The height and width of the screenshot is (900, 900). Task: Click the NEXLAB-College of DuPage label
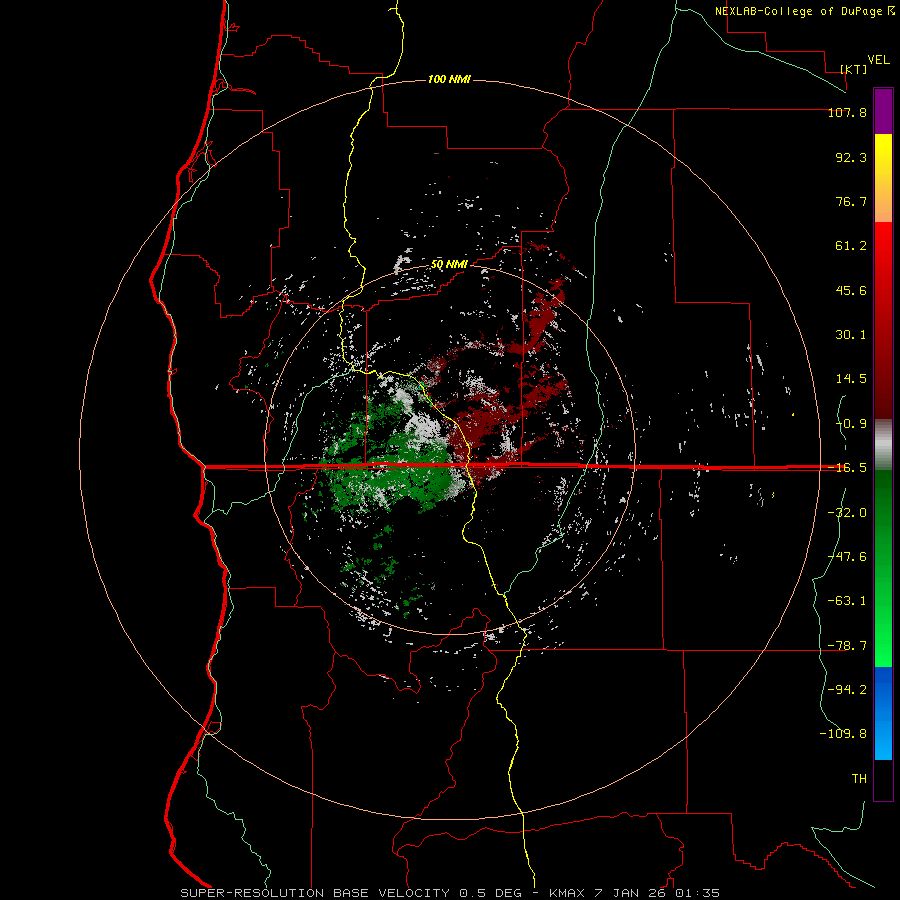point(798,11)
